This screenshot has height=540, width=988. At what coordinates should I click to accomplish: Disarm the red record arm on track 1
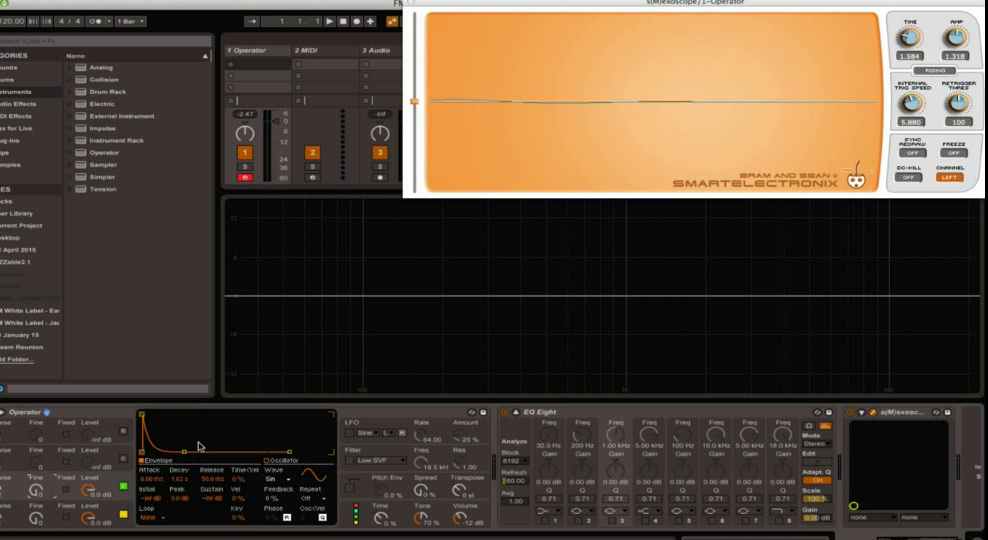[x=244, y=178]
